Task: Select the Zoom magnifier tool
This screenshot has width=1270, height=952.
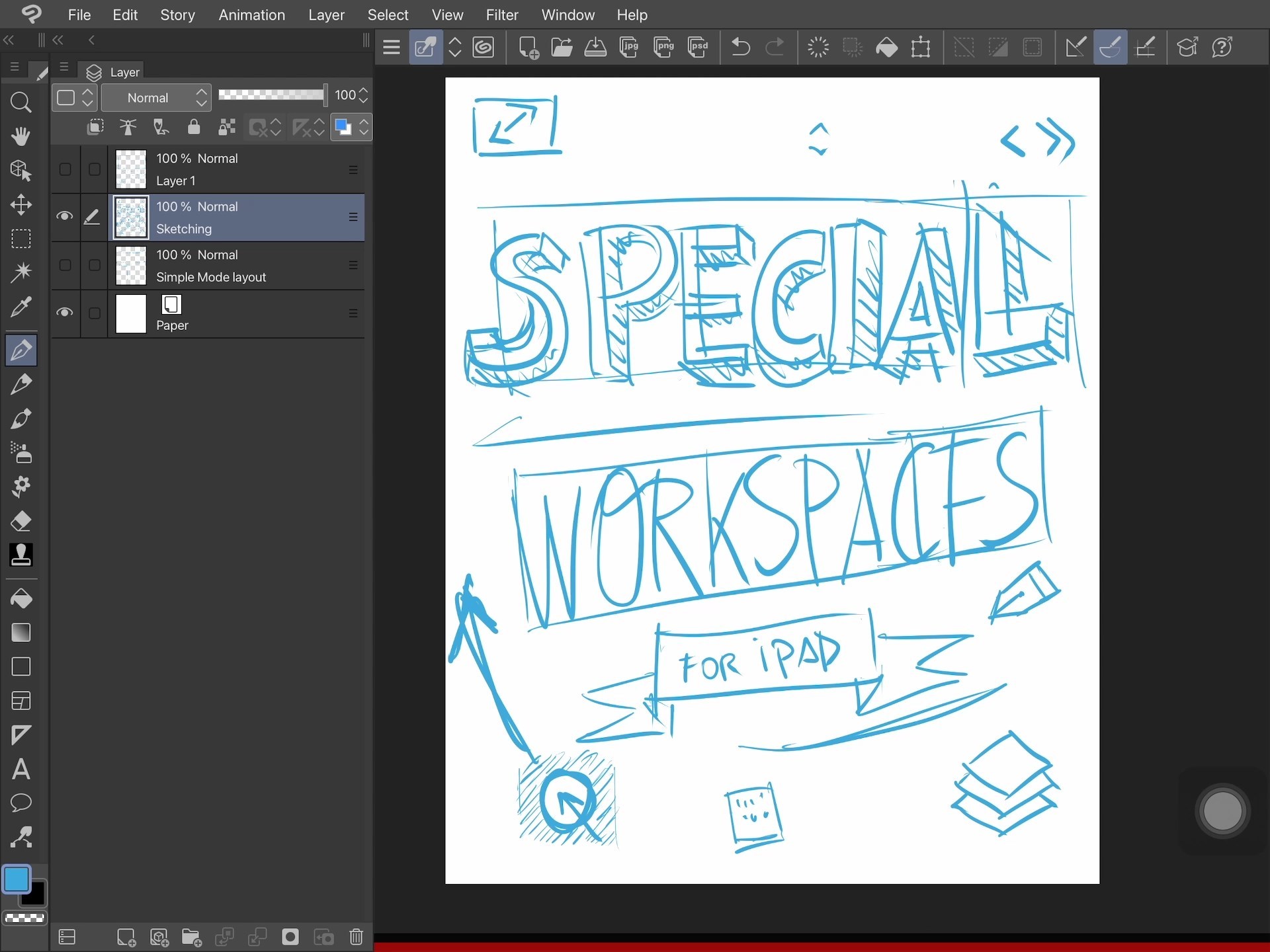Action: click(21, 102)
